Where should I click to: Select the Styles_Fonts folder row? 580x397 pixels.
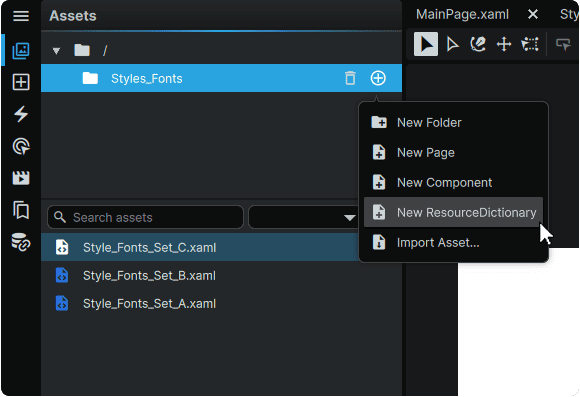(x=221, y=78)
